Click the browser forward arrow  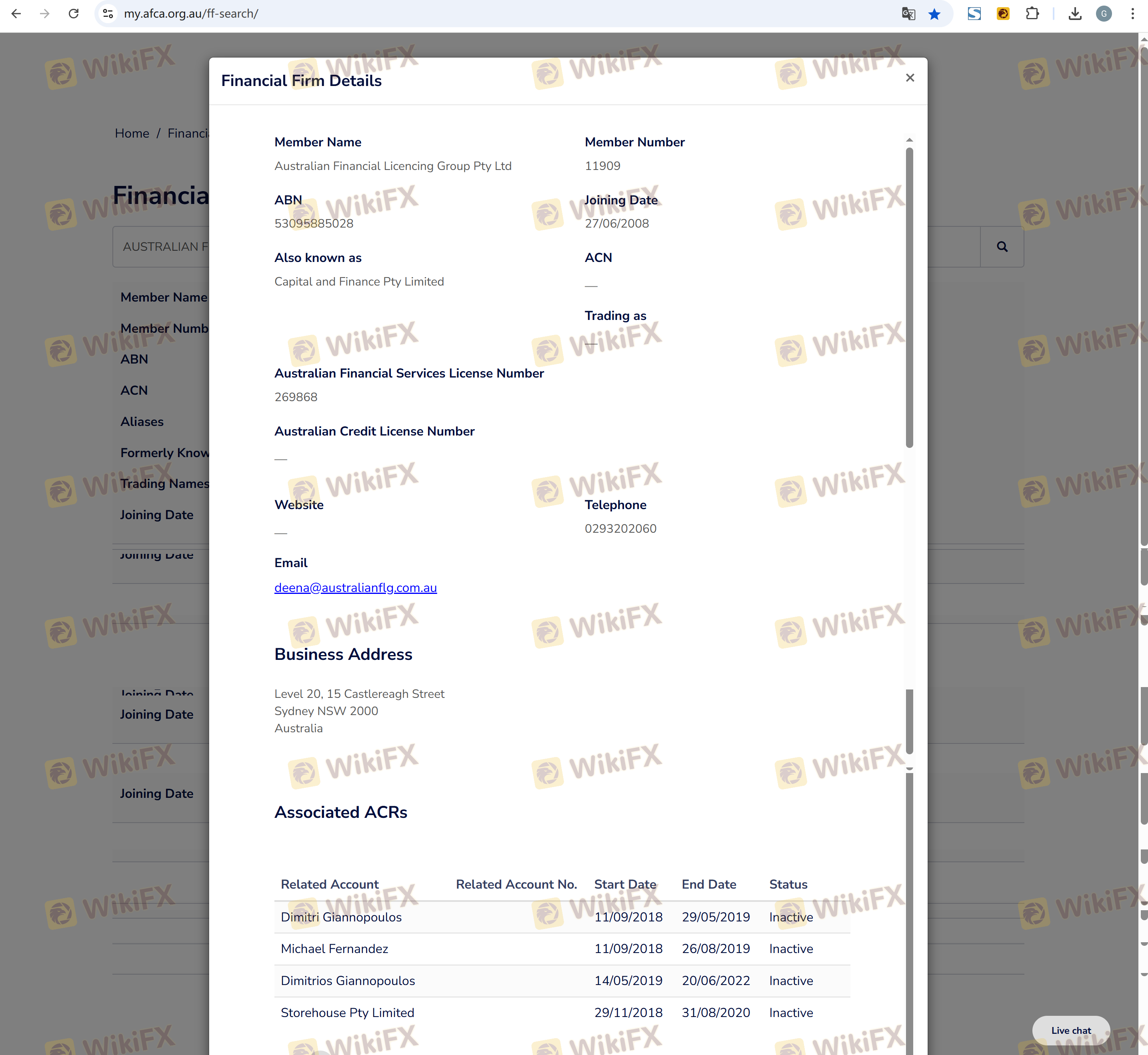pos(44,14)
